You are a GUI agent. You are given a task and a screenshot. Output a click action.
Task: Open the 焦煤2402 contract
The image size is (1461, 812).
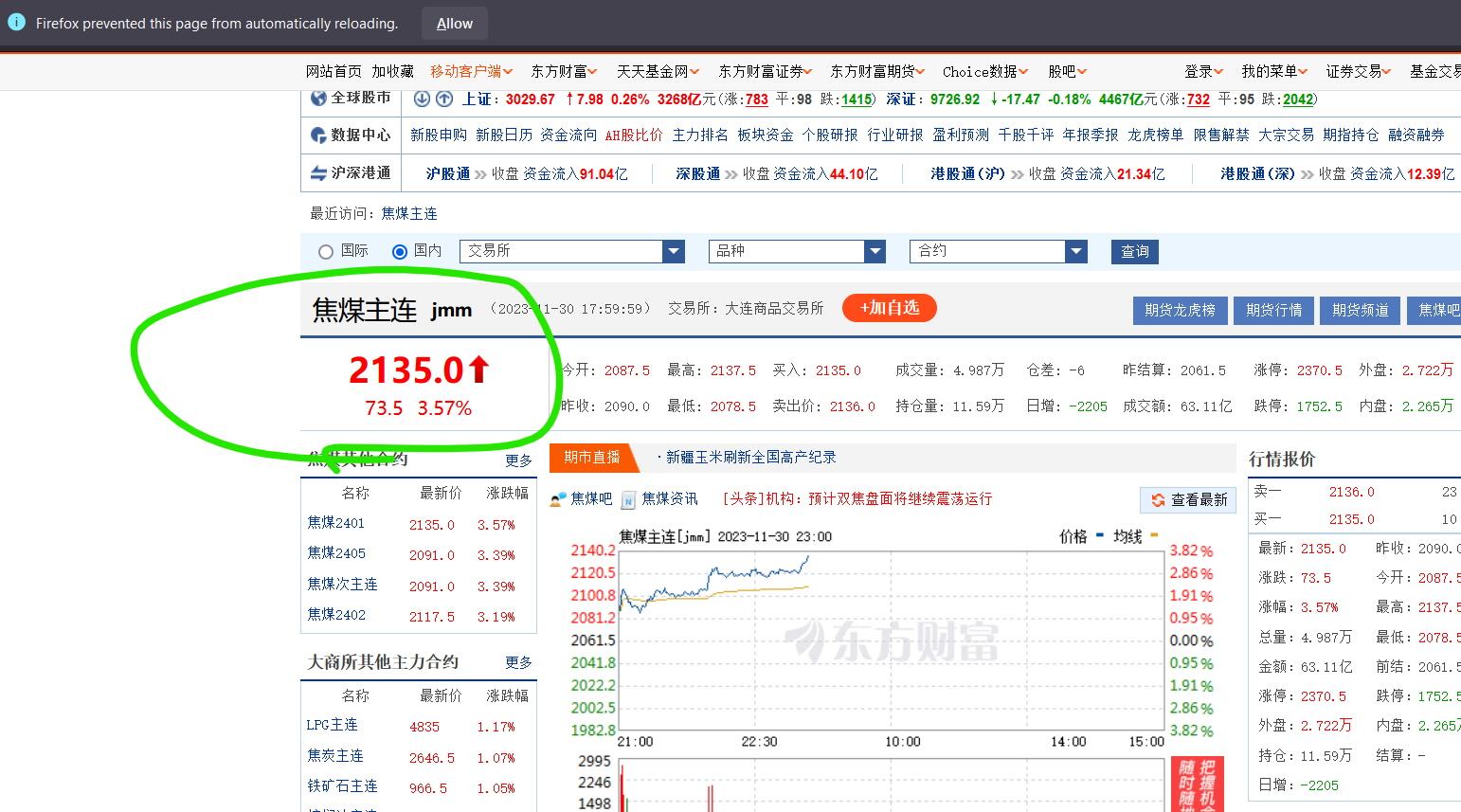pos(336,615)
